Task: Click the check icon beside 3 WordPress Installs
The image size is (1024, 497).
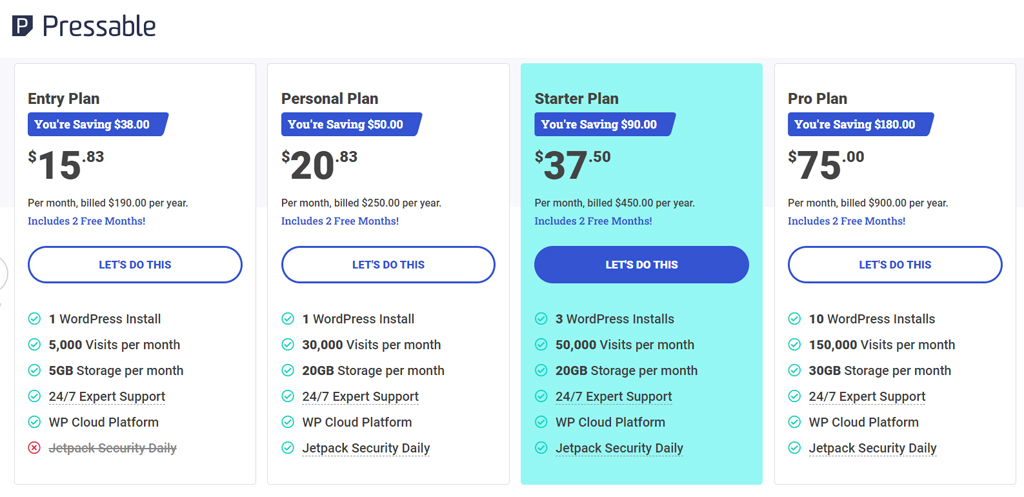Action: [x=541, y=319]
